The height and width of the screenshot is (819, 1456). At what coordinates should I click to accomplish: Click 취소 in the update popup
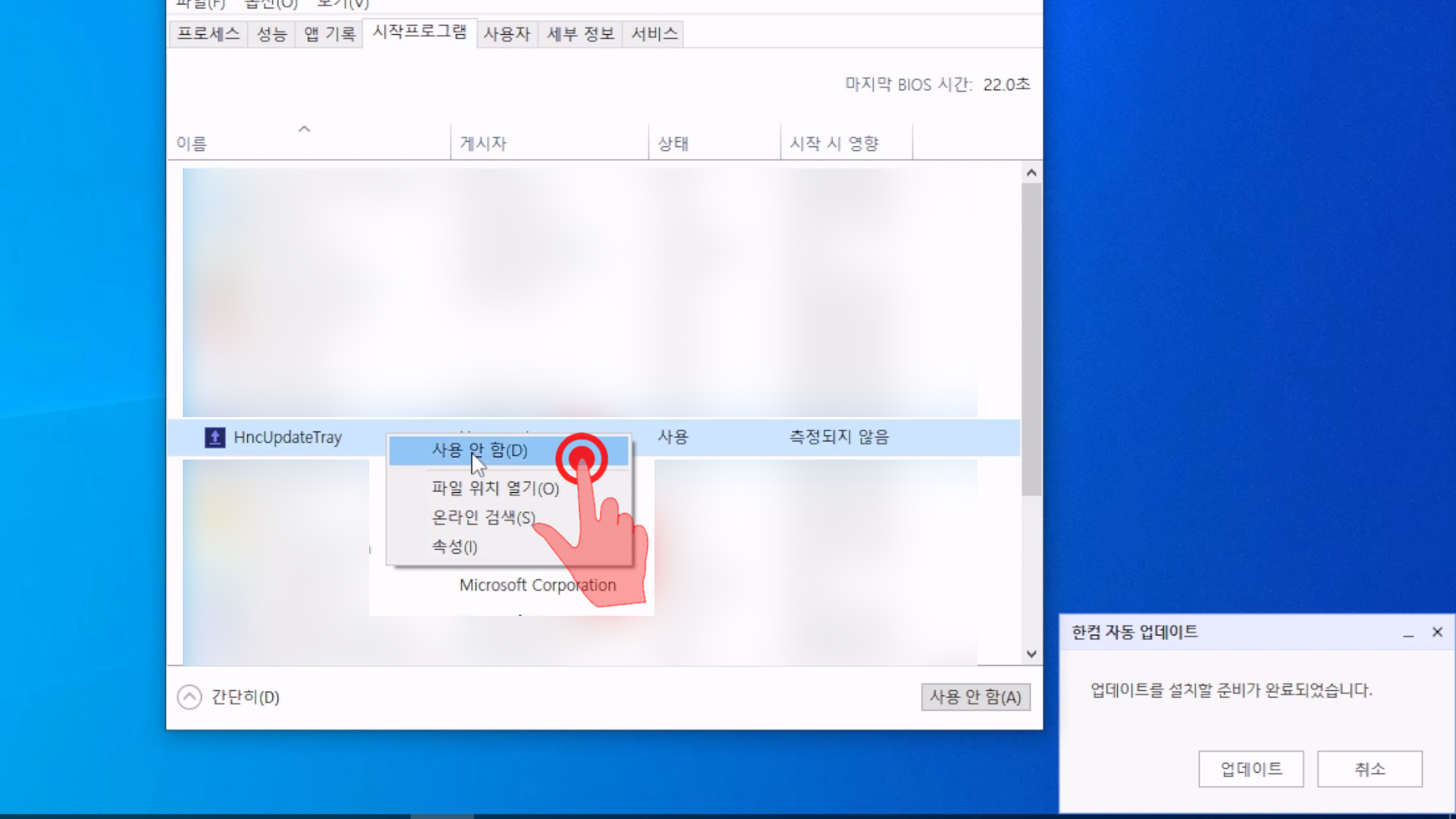tap(1370, 769)
